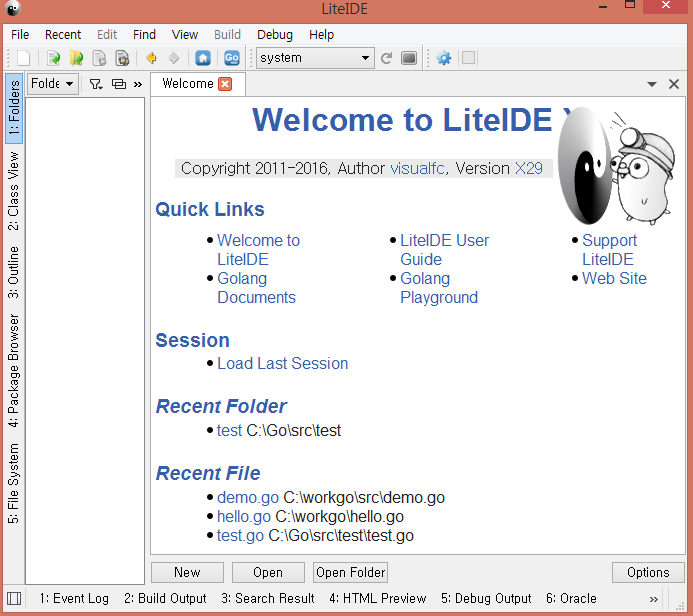This screenshot has height=616, width=693.
Task: Click the Save All toolbar icon
Action: [122, 58]
